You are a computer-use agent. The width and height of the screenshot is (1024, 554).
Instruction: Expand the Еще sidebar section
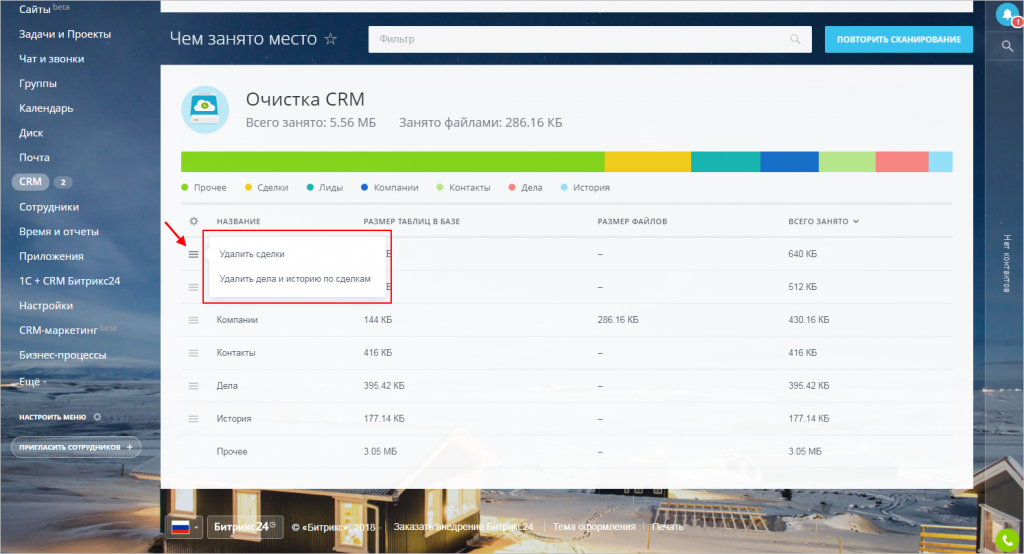point(32,382)
